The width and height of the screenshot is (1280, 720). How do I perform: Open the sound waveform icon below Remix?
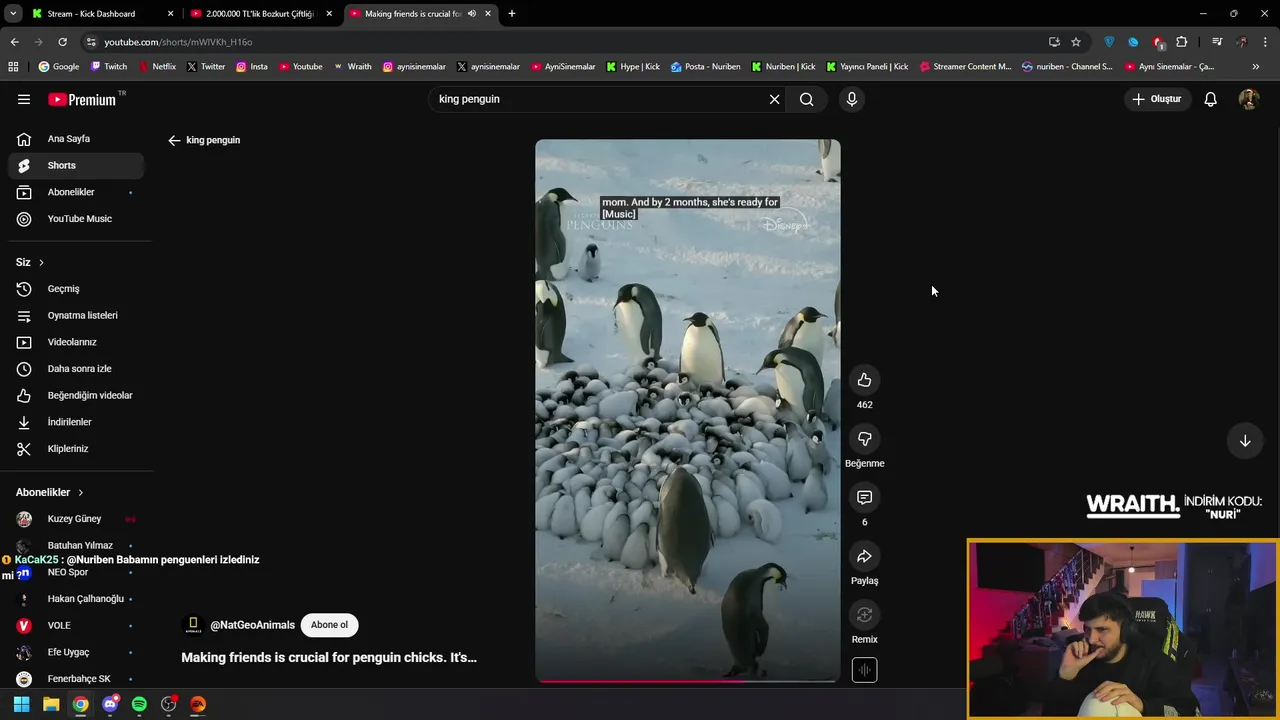coord(864,670)
